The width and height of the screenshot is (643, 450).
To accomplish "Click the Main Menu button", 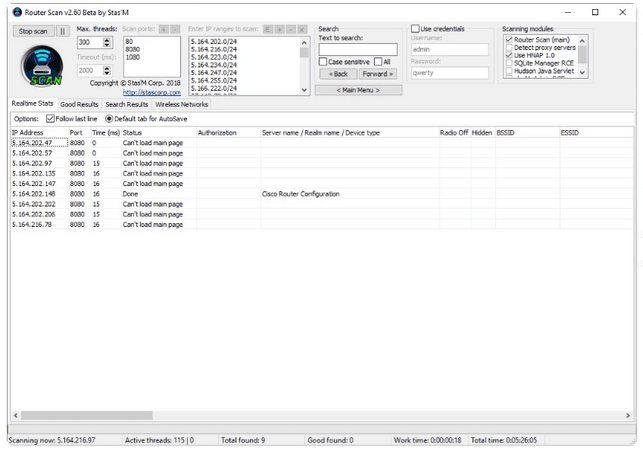I will [x=358, y=90].
